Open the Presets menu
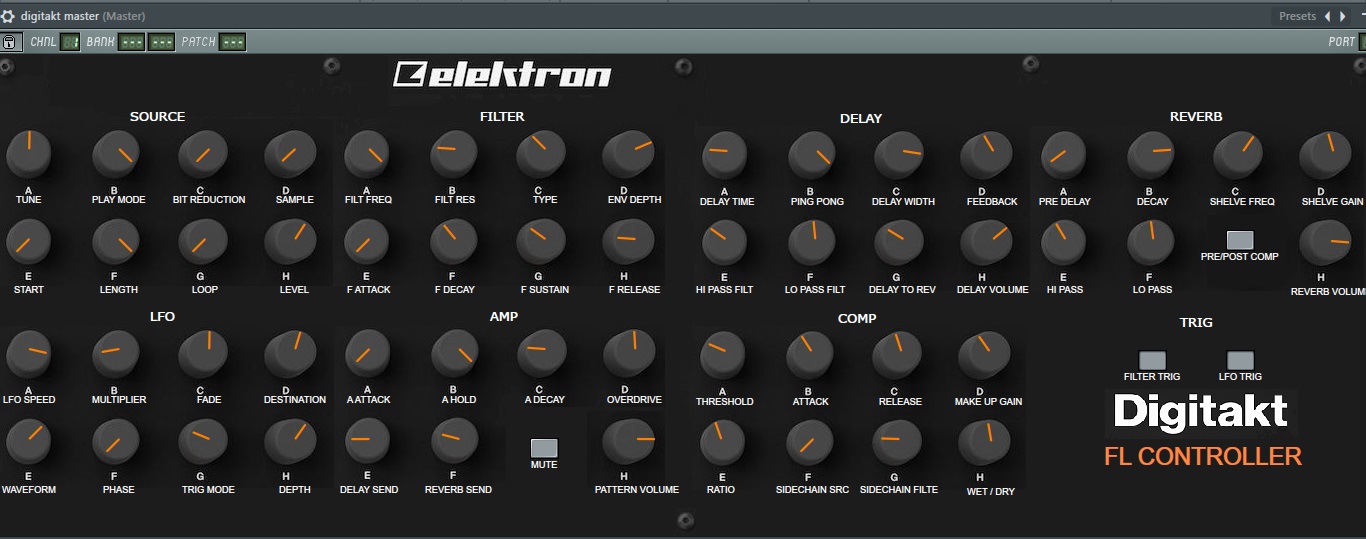 point(1297,16)
